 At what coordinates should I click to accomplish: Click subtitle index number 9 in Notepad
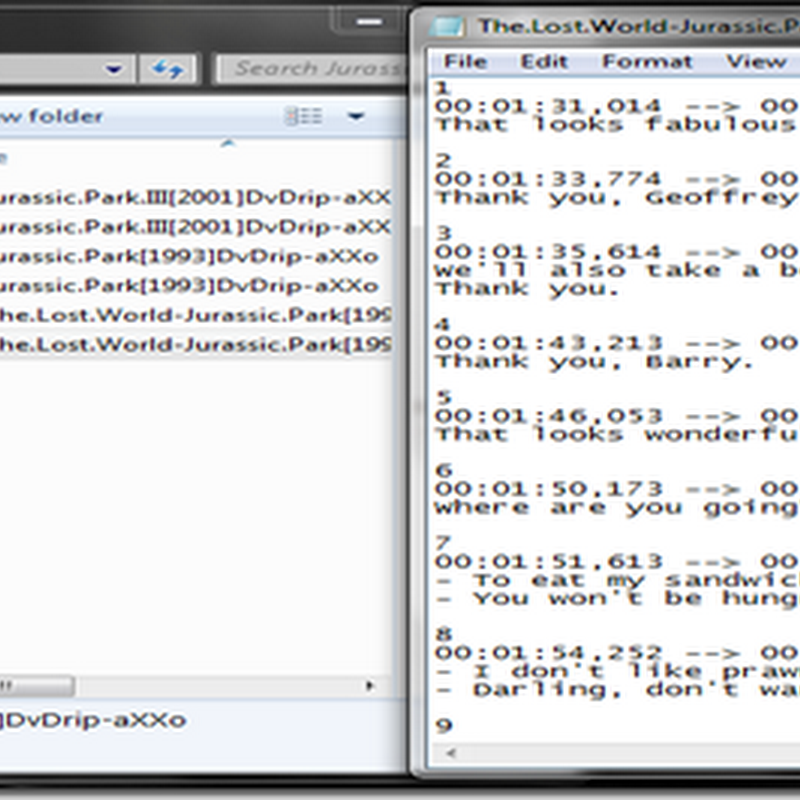click(444, 726)
